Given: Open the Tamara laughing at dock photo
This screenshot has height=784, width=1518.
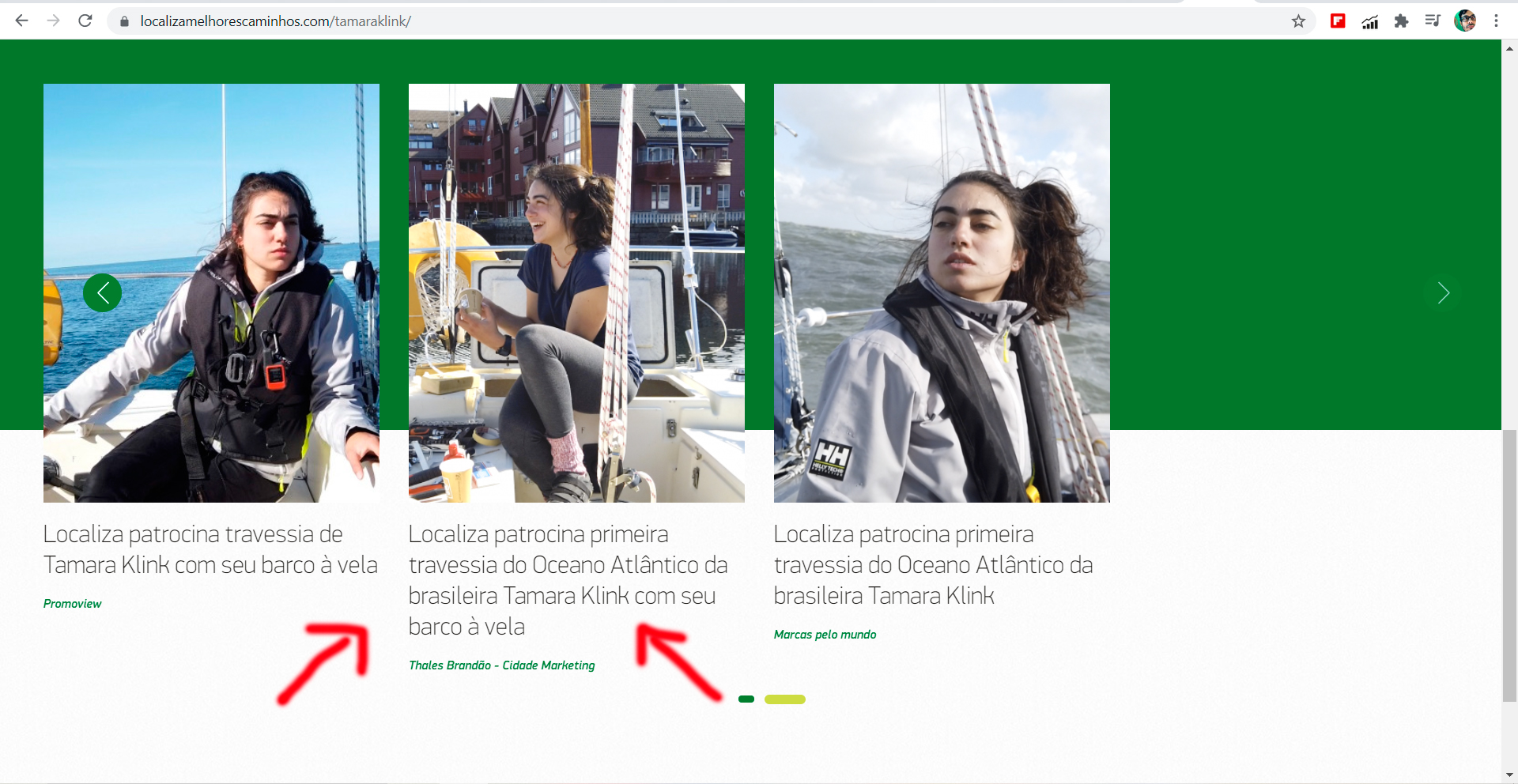Looking at the screenshot, I should tap(576, 293).
